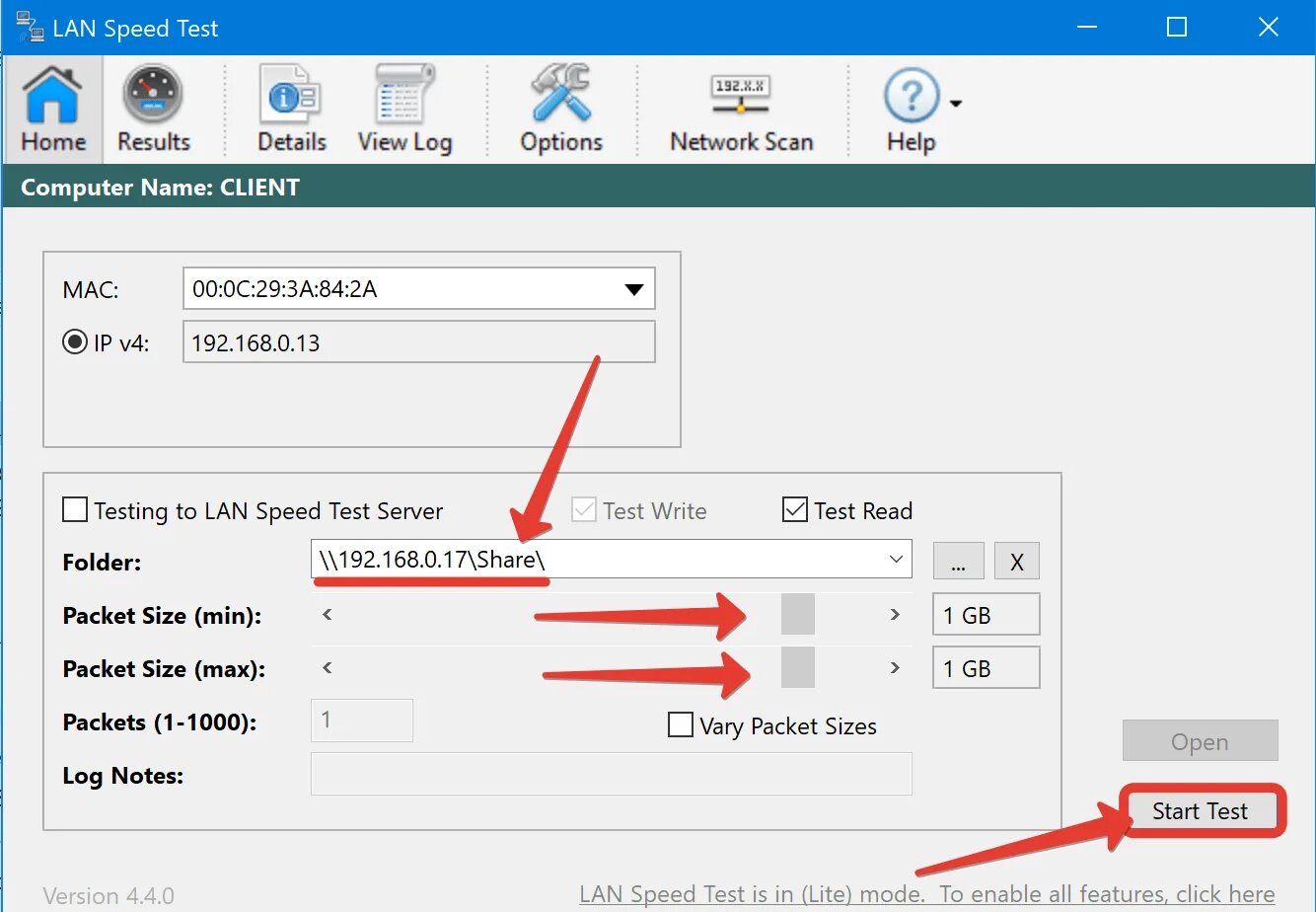Return to the Home screen
The image size is (1316, 912).
click(x=52, y=109)
